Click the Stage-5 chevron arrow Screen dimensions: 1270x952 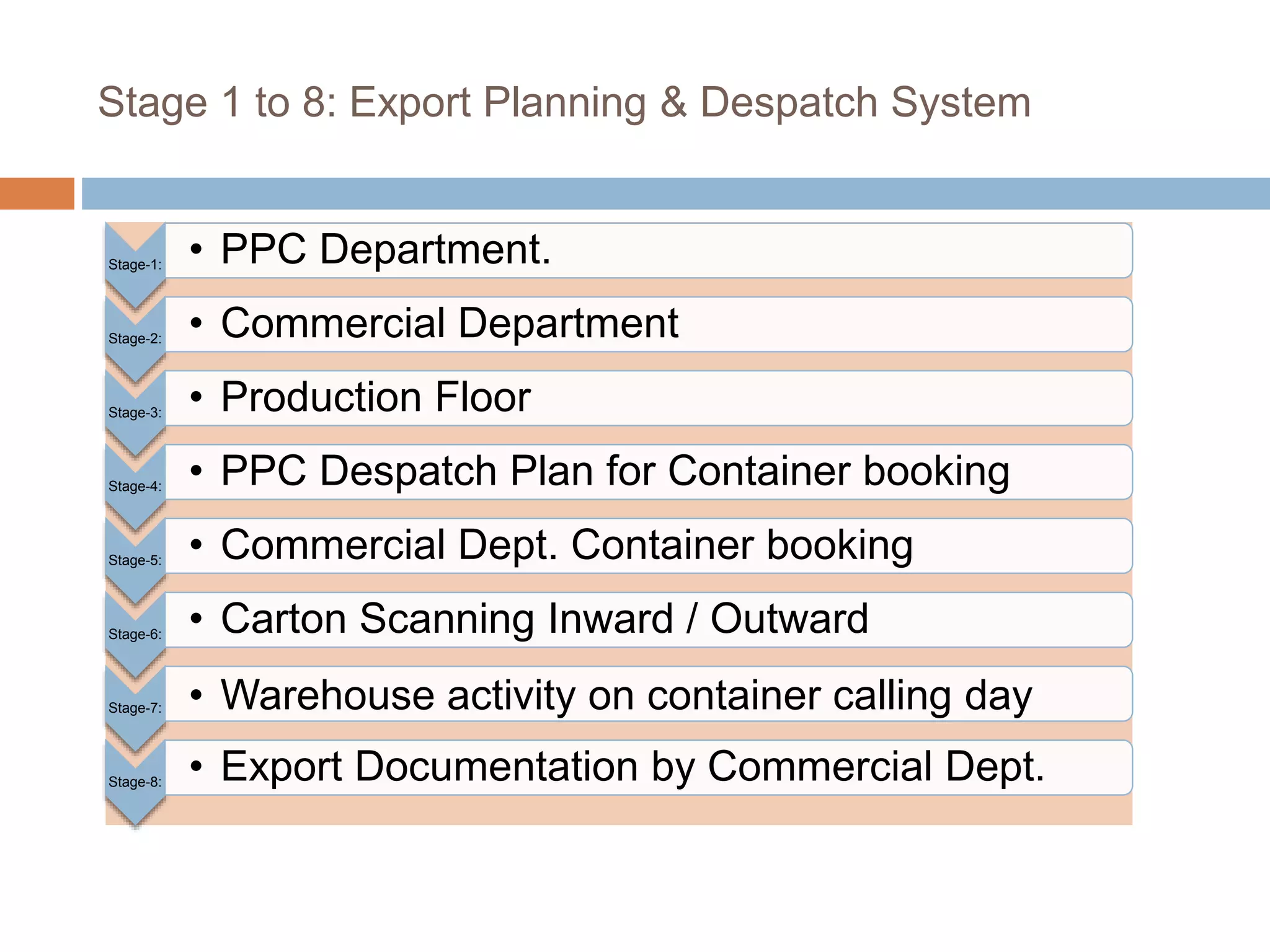click(135, 560)
